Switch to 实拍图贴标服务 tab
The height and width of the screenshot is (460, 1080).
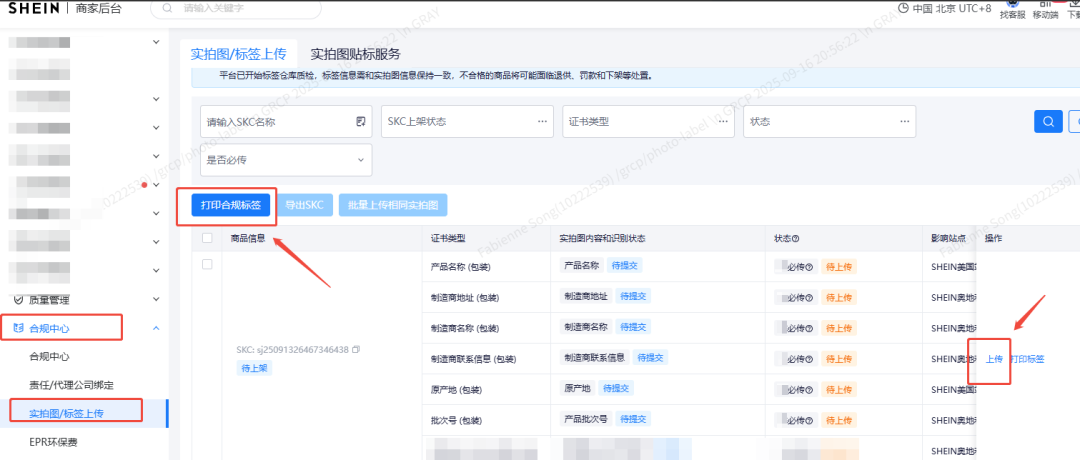355,54
